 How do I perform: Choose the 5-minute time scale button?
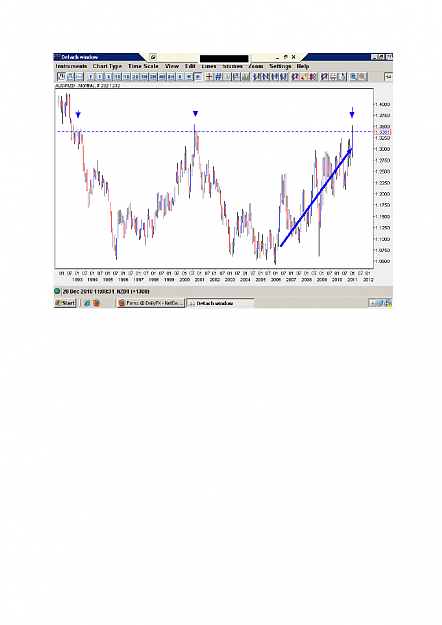(x=108, y=77)
